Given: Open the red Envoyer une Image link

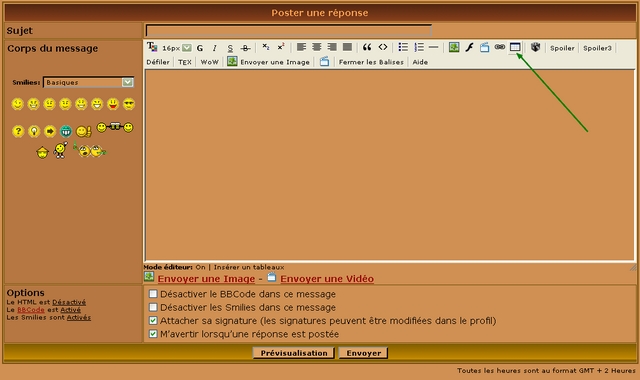Looking at the screenshot, I should tap(206, 279).
